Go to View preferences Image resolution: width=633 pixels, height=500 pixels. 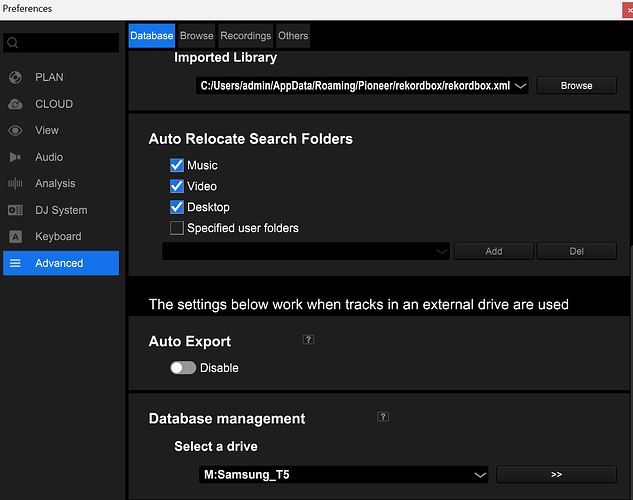click(61, 130)
